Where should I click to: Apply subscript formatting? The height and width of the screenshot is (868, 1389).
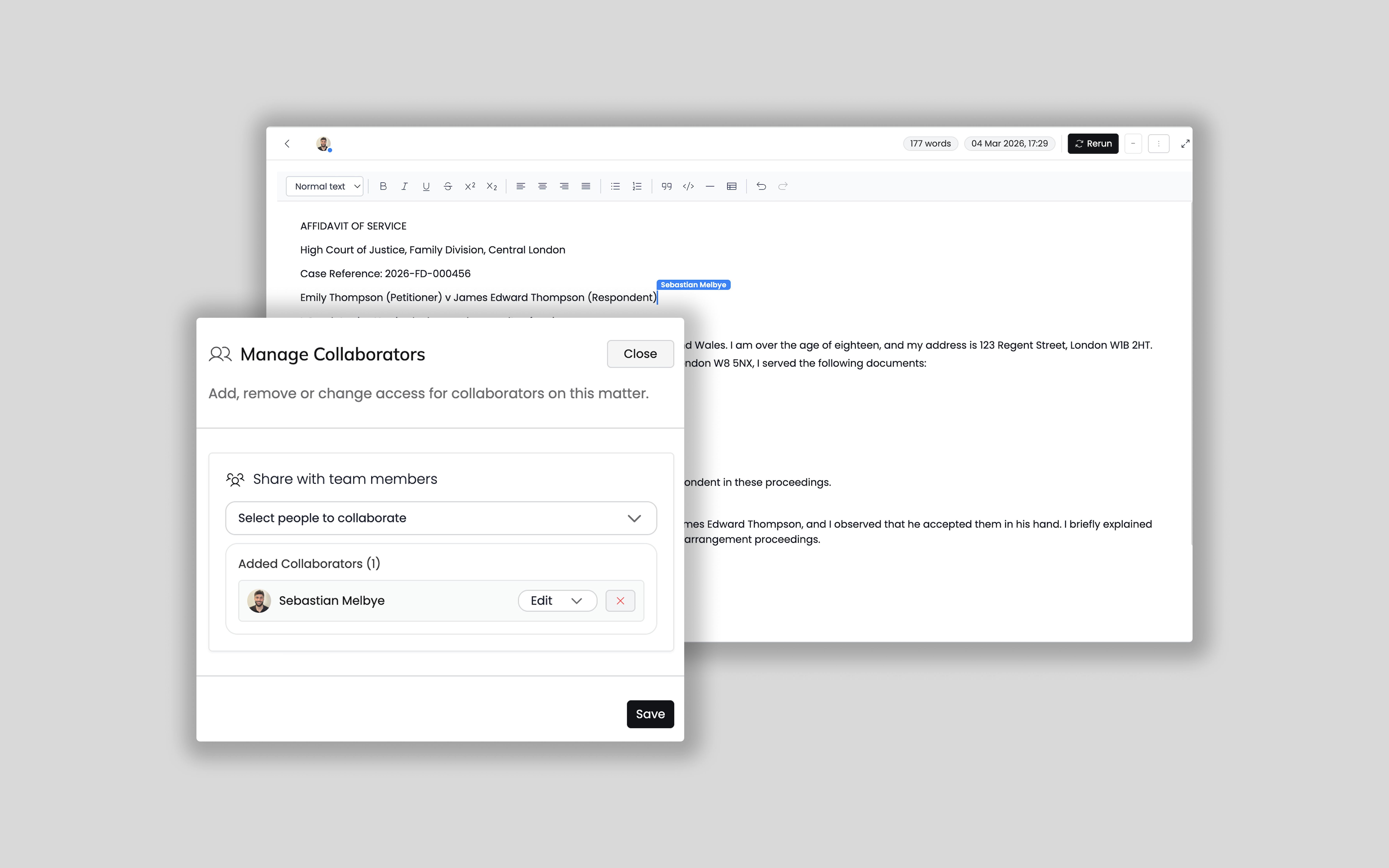(492, 186)
